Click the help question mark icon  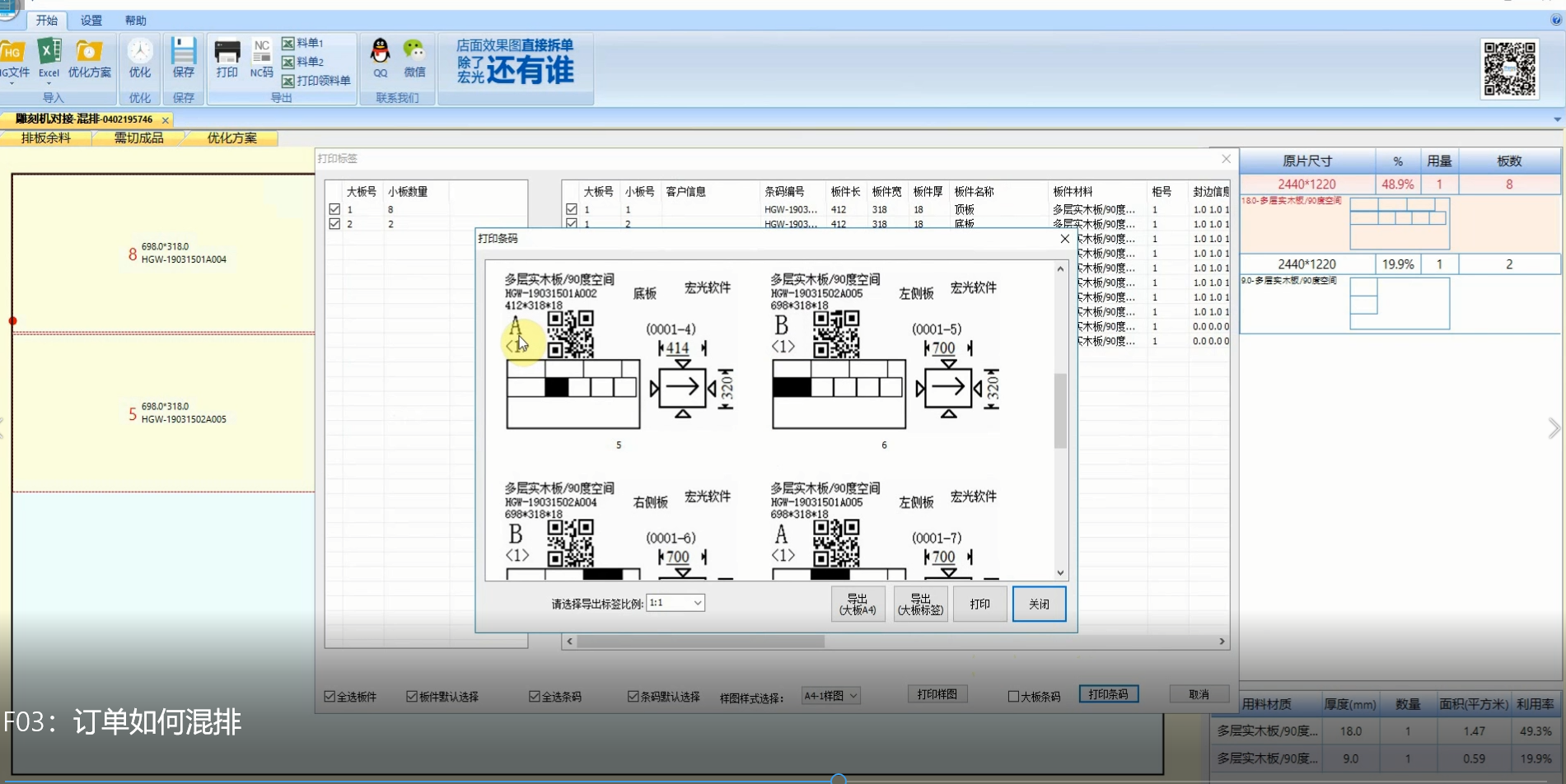coord(1556,20)
